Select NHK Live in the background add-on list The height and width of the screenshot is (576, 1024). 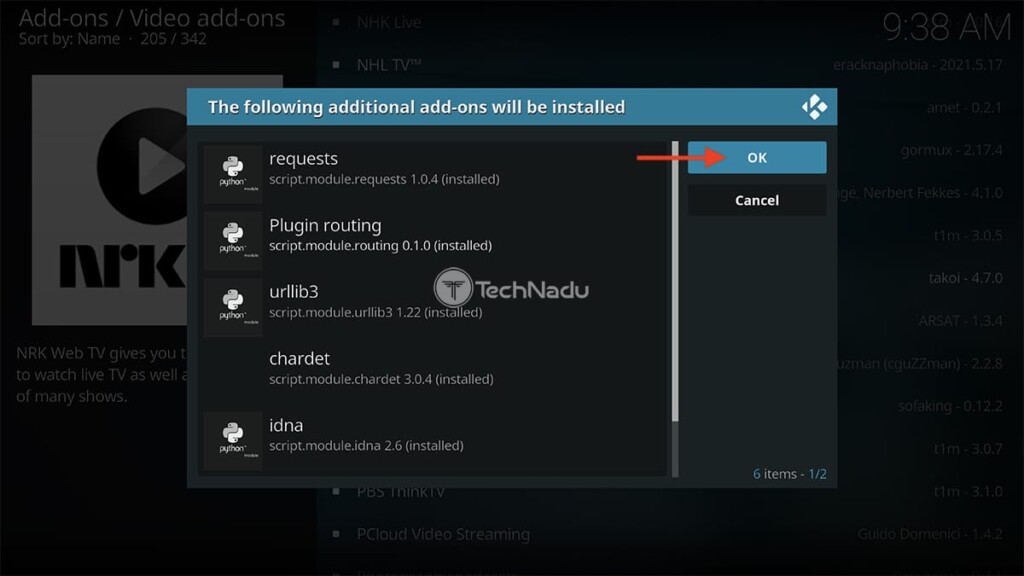point(389,22)
